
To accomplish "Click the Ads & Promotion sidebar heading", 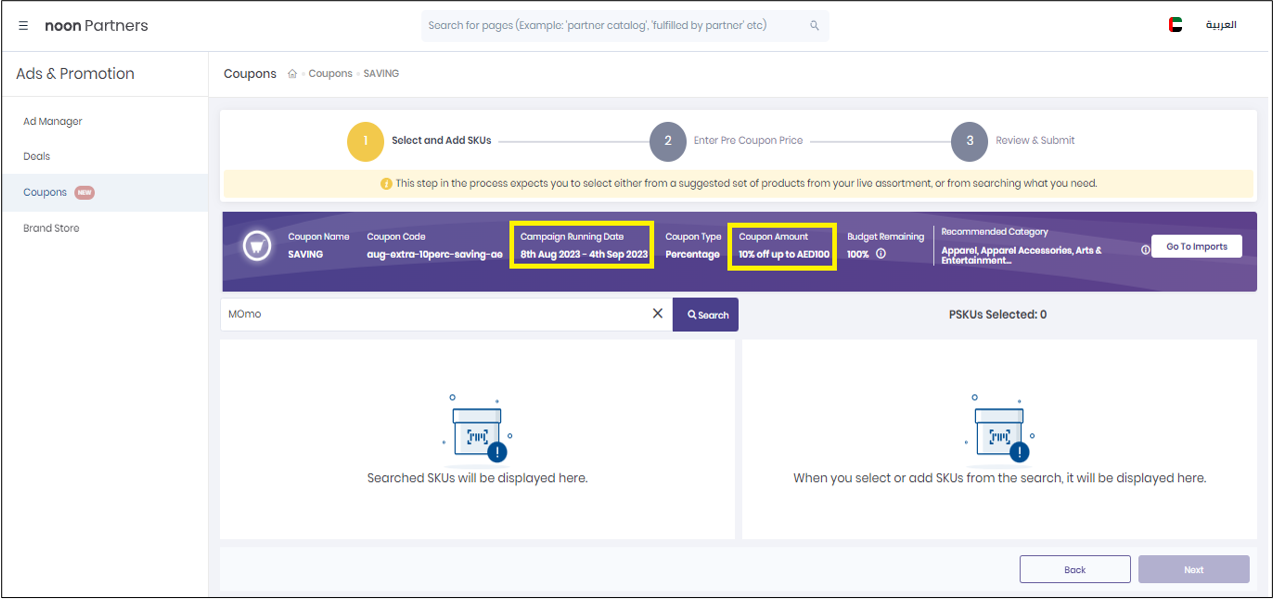I will coord(75,73).
